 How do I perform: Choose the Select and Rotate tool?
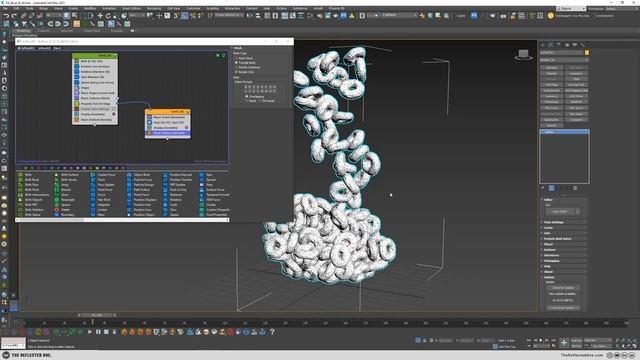tap(108, 16)
